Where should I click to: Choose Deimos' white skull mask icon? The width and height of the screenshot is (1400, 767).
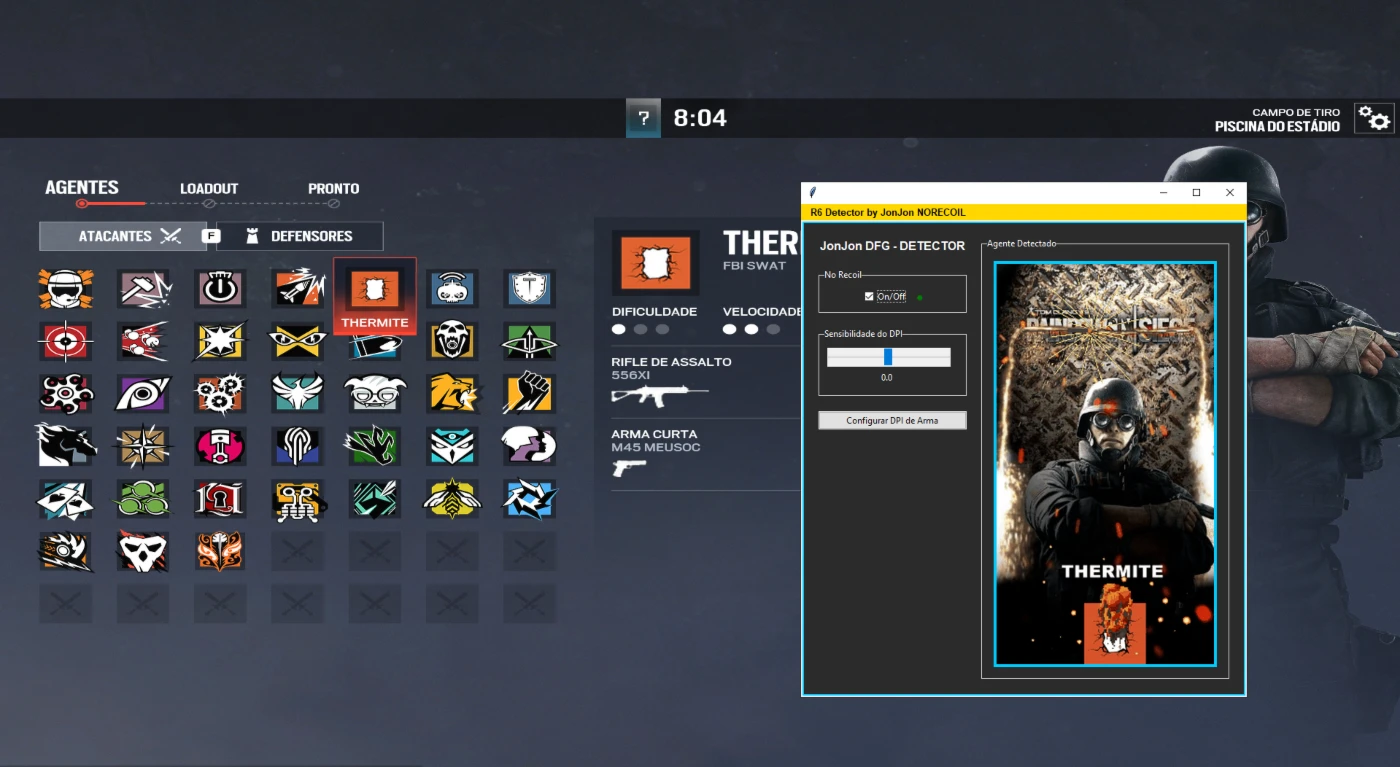coord(143,551)
